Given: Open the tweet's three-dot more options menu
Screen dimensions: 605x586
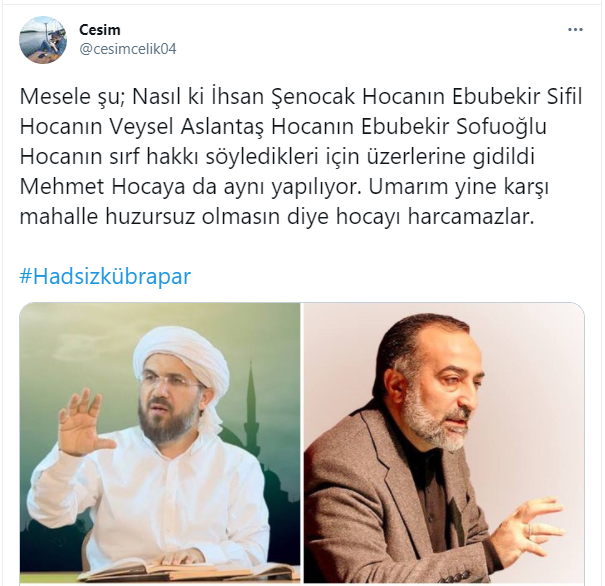Looking at the screenshot, I should (x=575, y=30).
